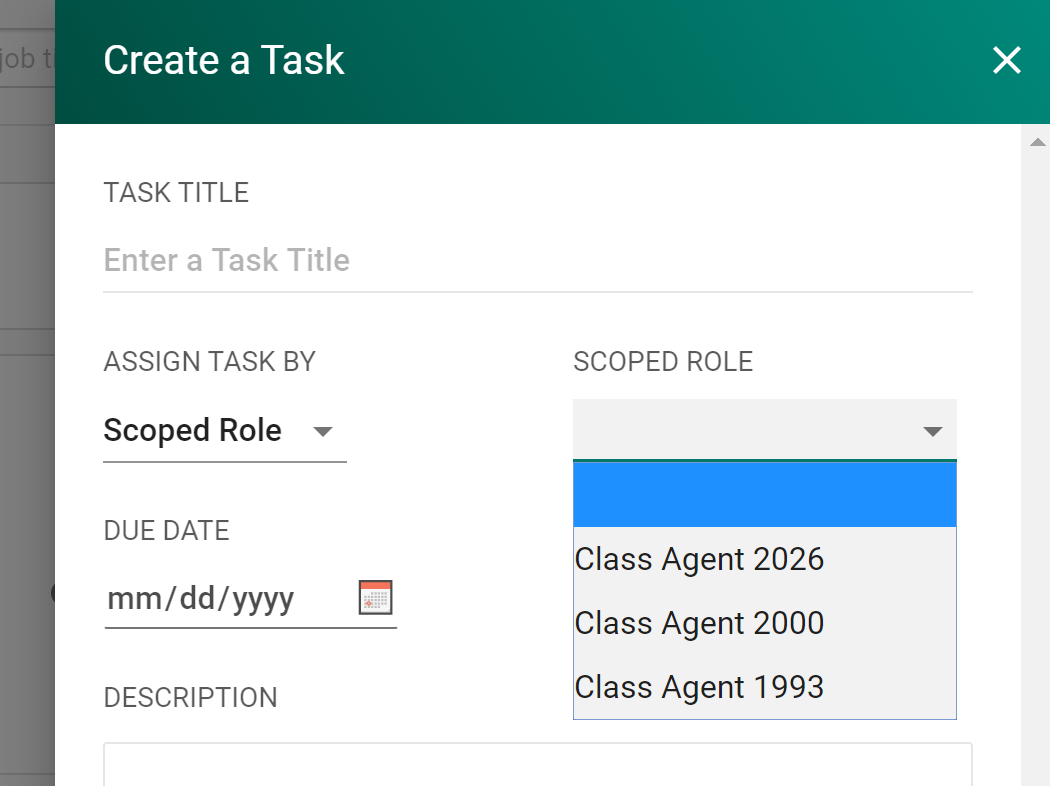
Task: Click the Create a Task header title
Action: [224, 61]
